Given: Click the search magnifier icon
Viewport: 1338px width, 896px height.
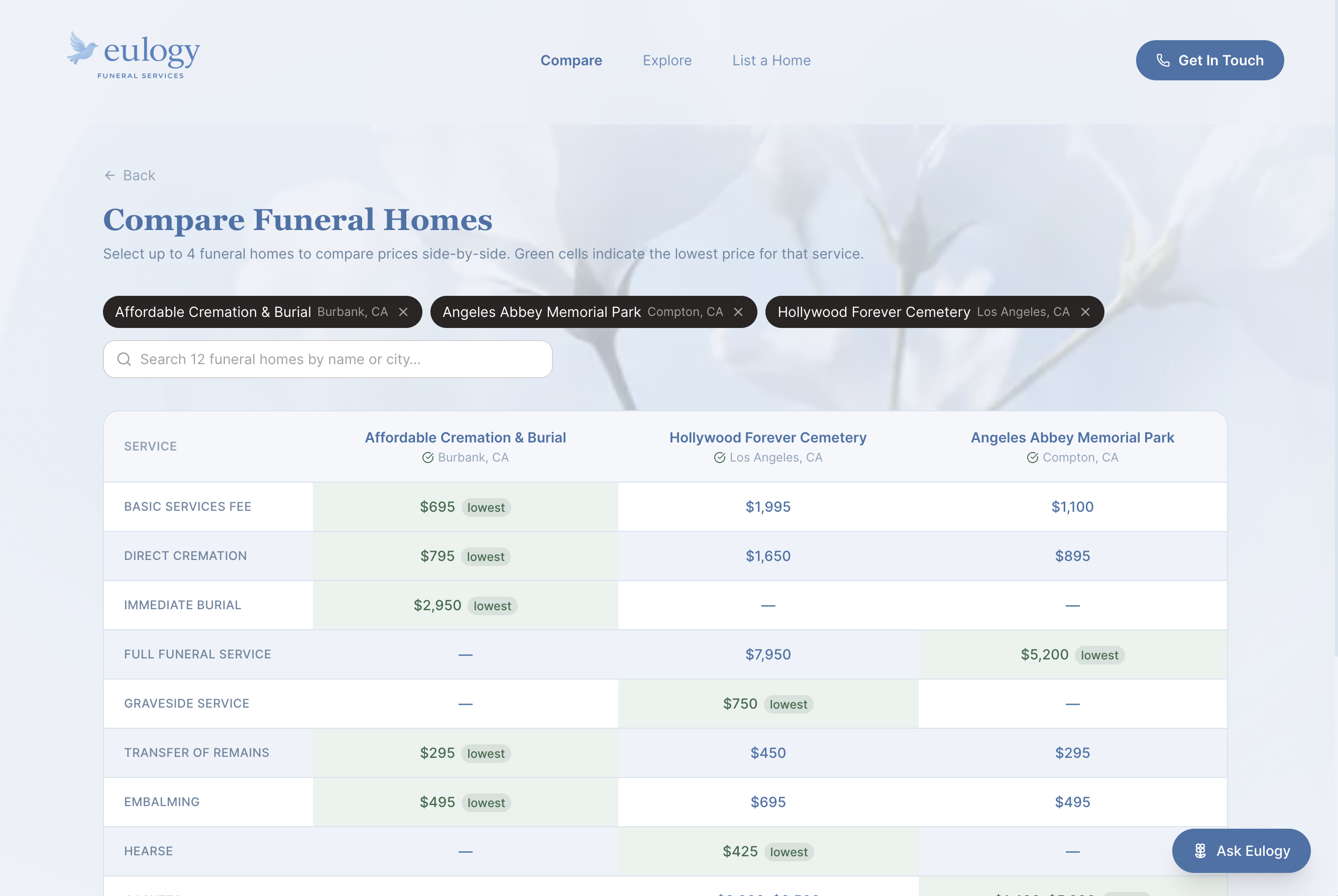Looking at the screenshot, I should pyautogui.click(x=124, y=359).
